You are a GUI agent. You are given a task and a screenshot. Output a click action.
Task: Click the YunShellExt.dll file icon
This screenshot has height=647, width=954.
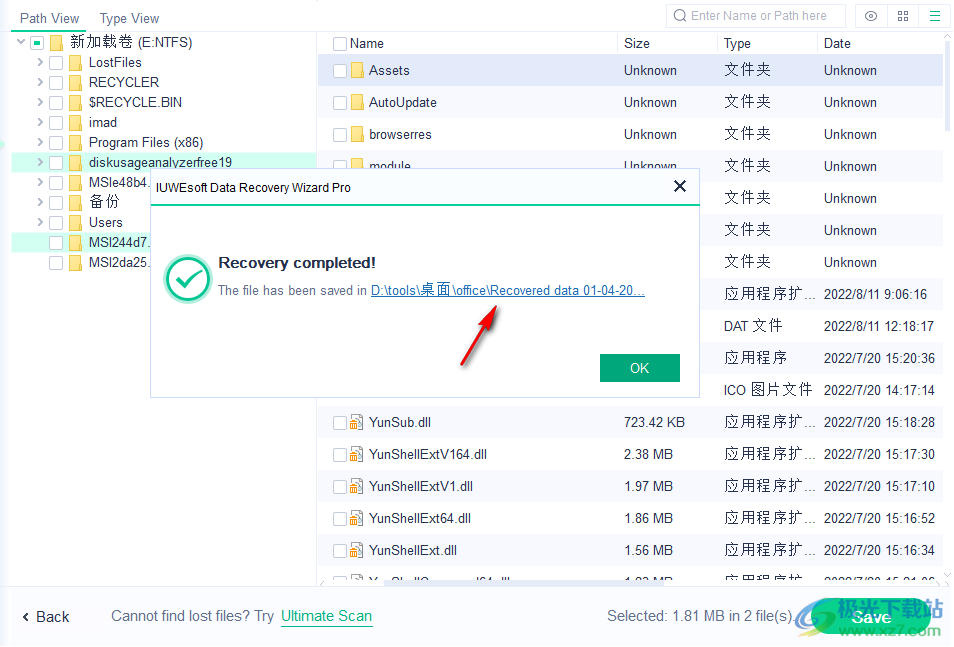pos(357,550)
